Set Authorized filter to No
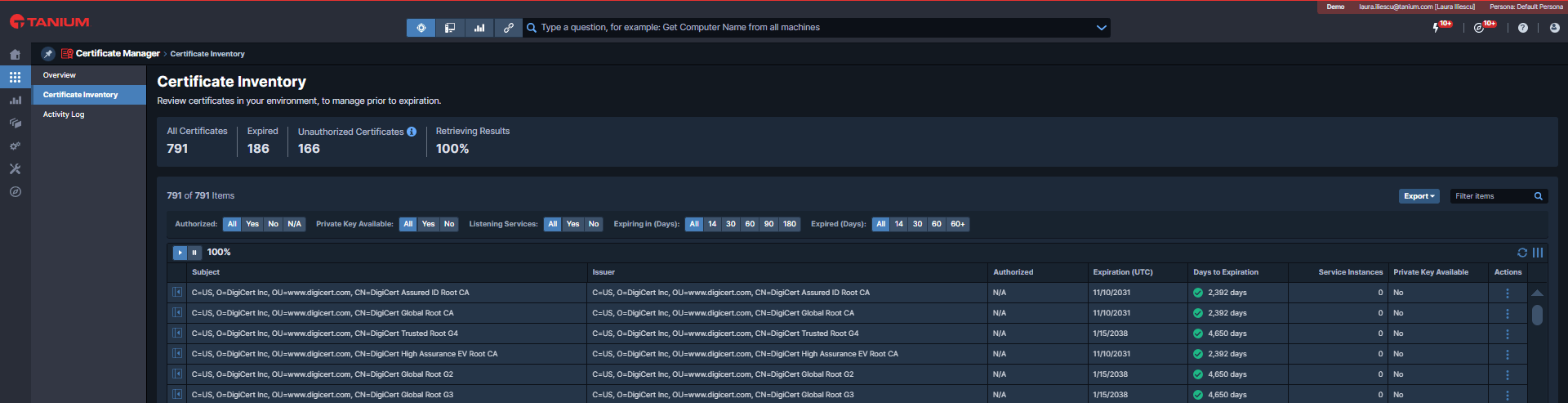Image resolution: width=1568 pixels, height=403 pixels. [273, 224]
